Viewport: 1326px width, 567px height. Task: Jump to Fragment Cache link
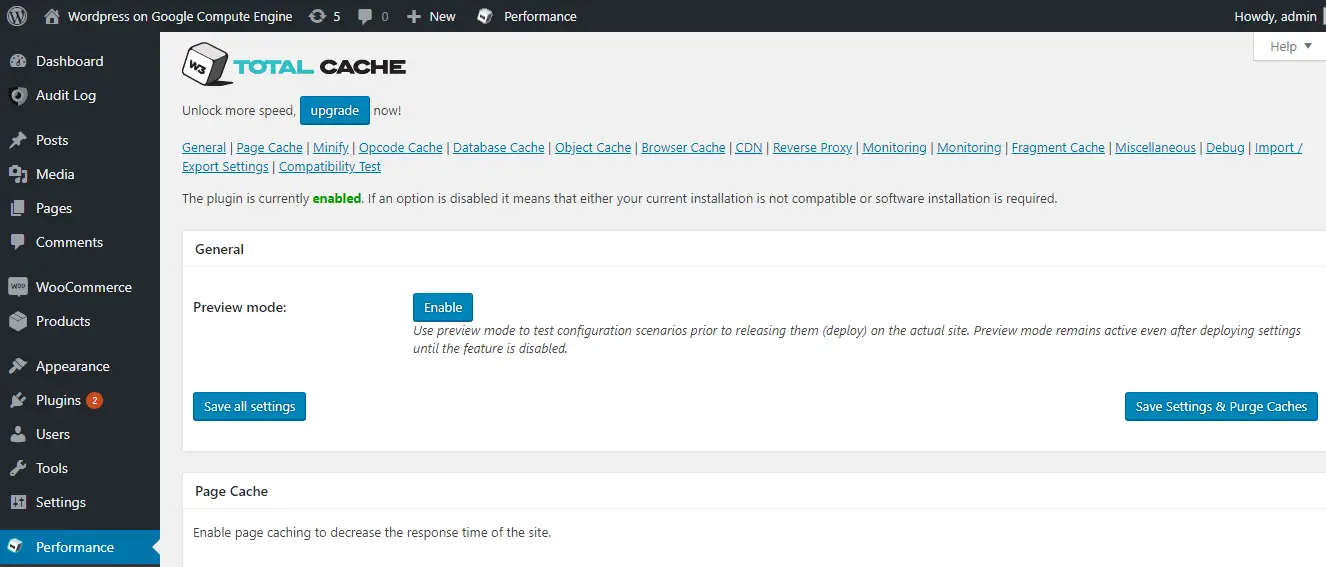[x=1058, y=147]
